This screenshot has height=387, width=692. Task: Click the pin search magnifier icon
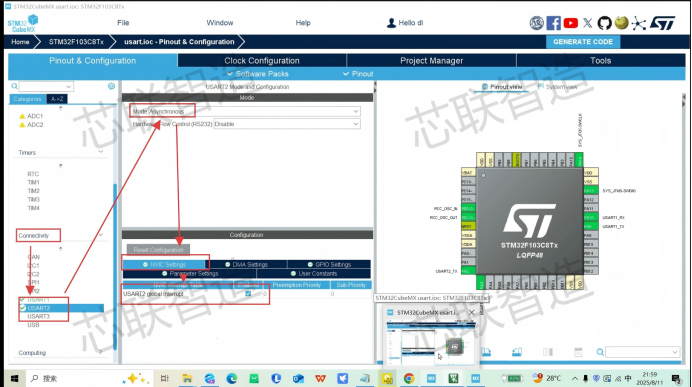tap(600, 352)
